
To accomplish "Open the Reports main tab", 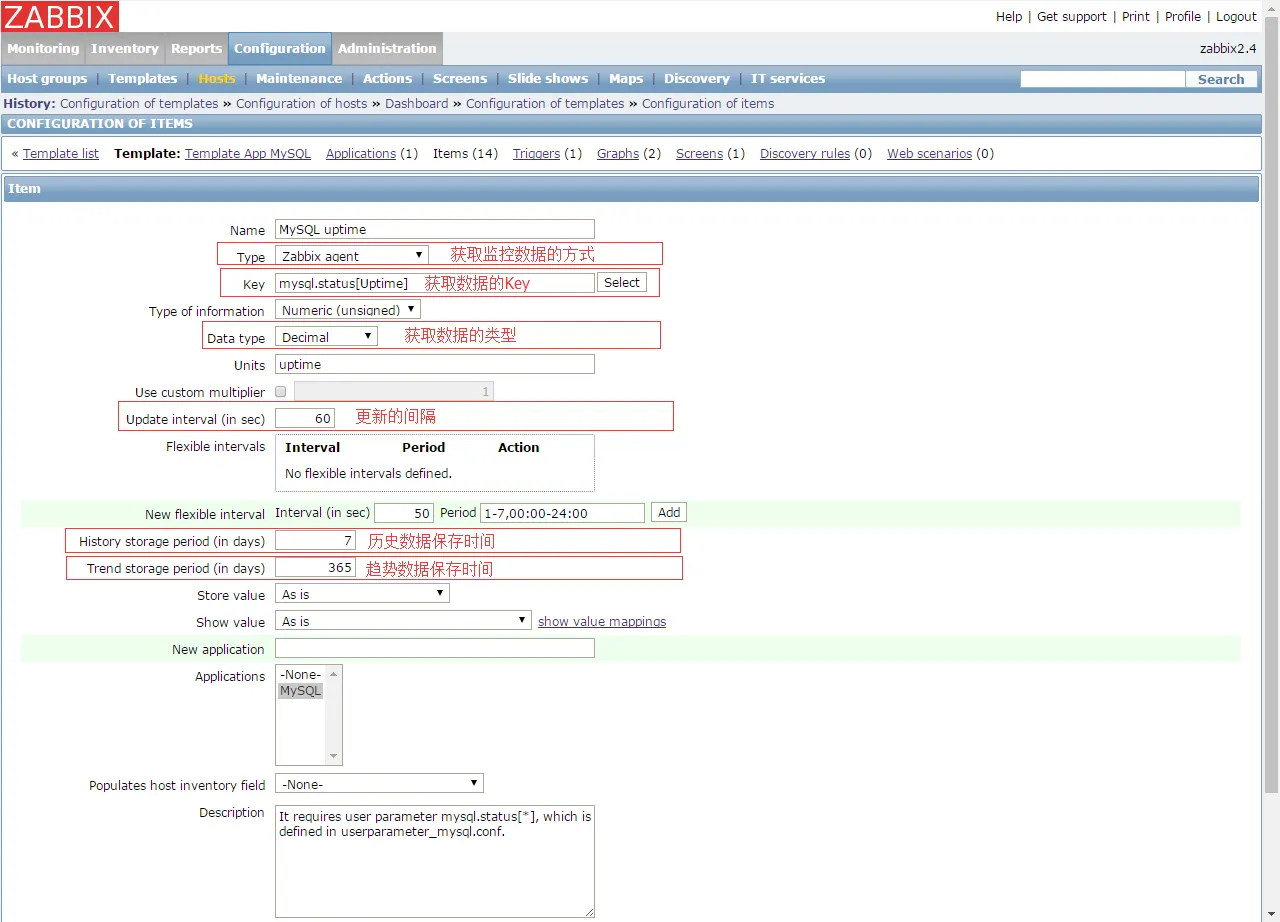I will pos(196,48).
